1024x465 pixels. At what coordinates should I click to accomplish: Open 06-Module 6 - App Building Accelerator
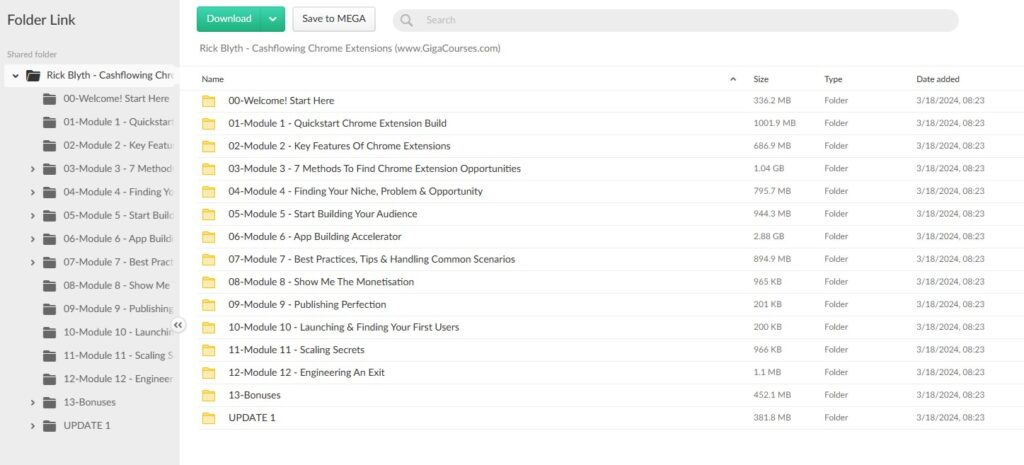(315, 237)
